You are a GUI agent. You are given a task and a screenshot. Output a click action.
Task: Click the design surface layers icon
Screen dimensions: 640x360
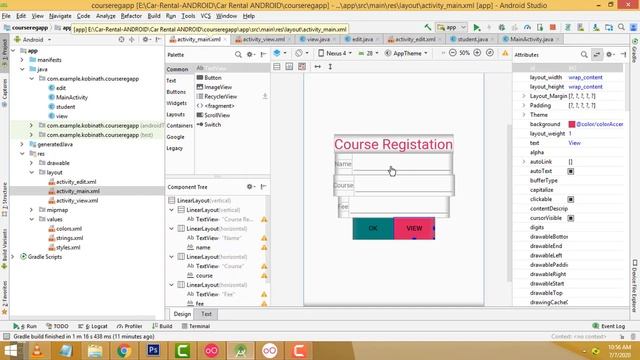point(277,53)
